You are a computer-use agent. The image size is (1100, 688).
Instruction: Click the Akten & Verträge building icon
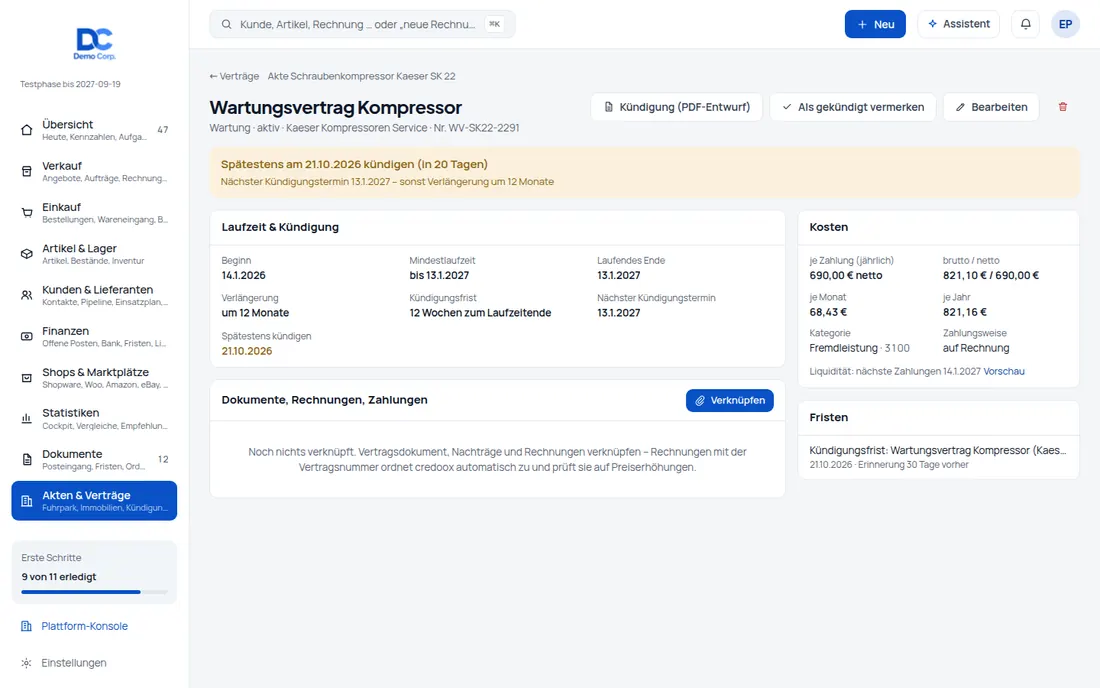pyautogui.click(x=27, y=501)
